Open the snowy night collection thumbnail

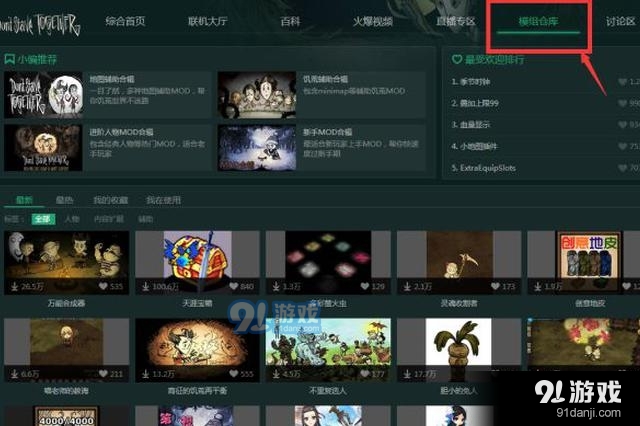(257, 148)
